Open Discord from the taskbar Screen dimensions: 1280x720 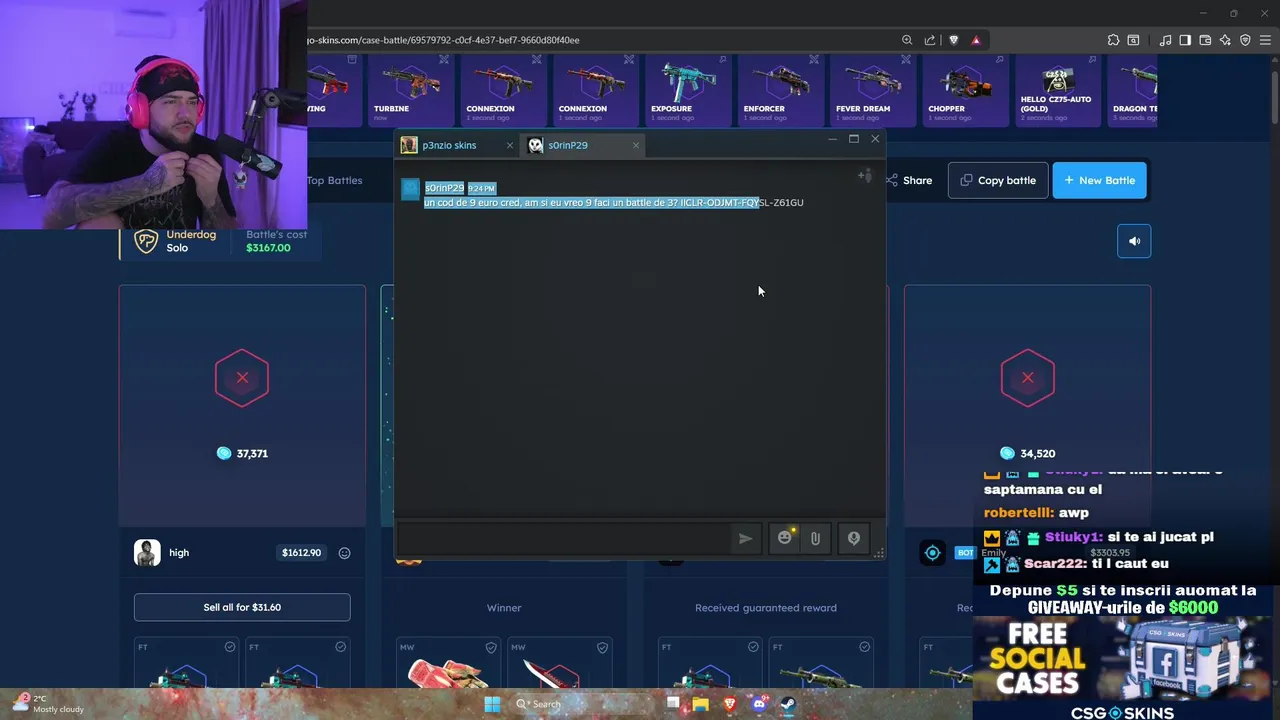[x=759, y=704]
